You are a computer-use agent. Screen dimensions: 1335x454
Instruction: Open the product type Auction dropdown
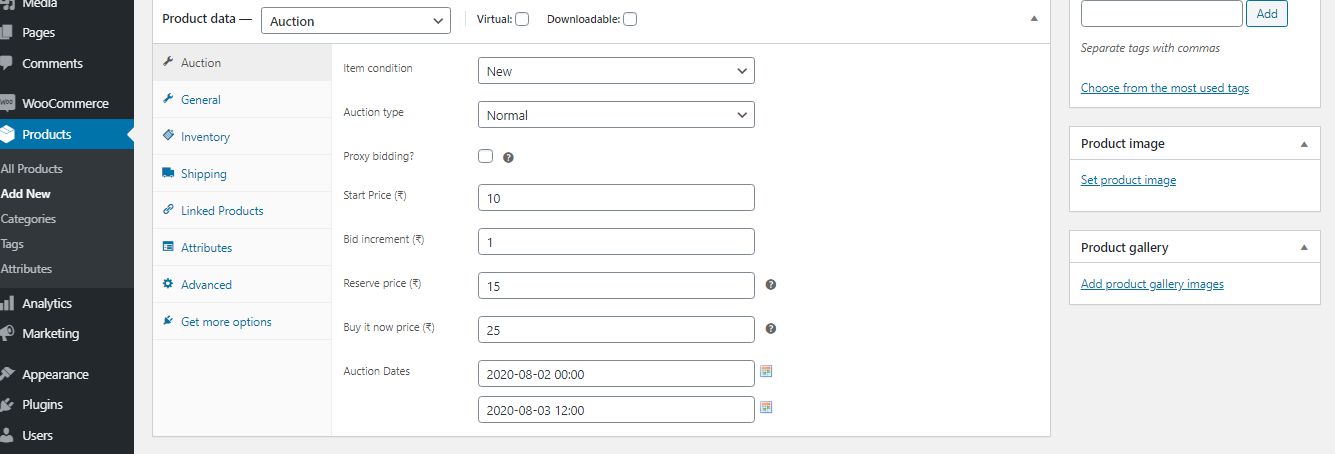point(355,21)
